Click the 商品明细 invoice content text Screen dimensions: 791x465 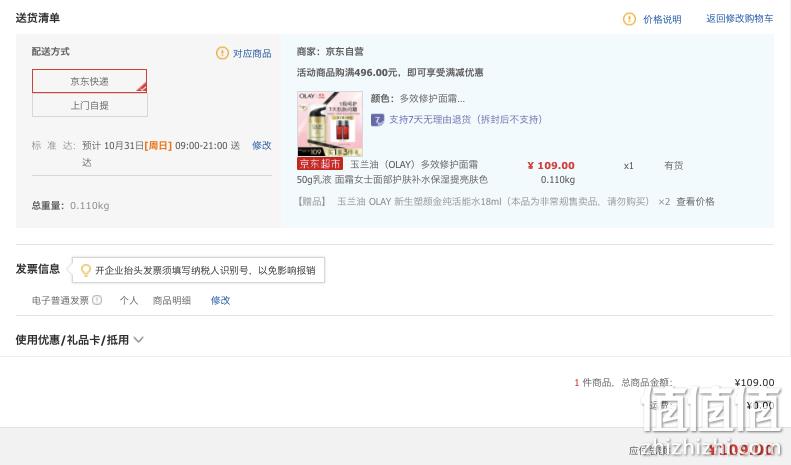coord(172,300)
